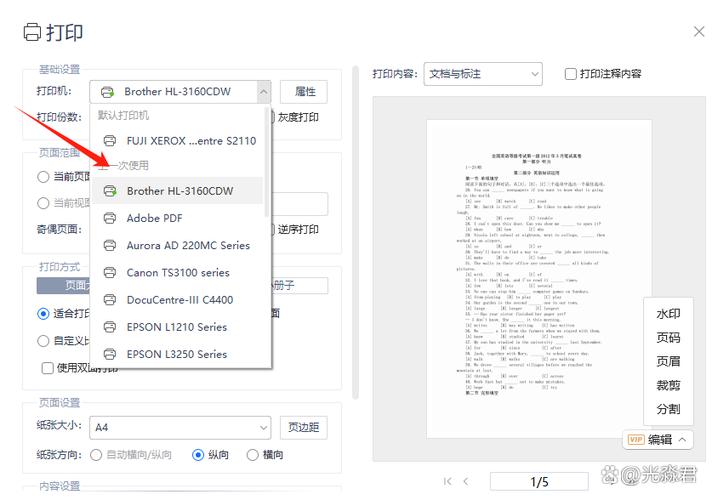
Task: Choose 裁剪 crop option
Action: (668, 385)
